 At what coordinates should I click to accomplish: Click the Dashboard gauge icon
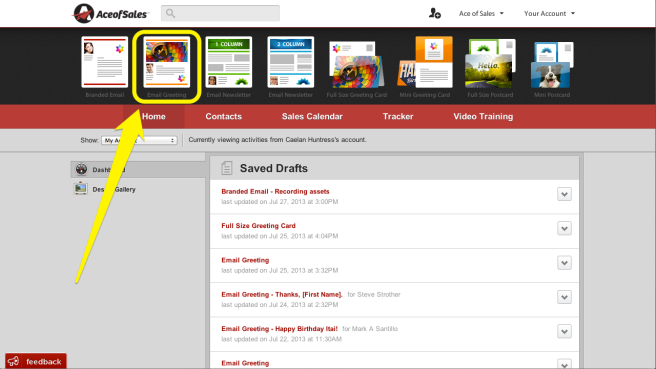[x=81, y=169]
